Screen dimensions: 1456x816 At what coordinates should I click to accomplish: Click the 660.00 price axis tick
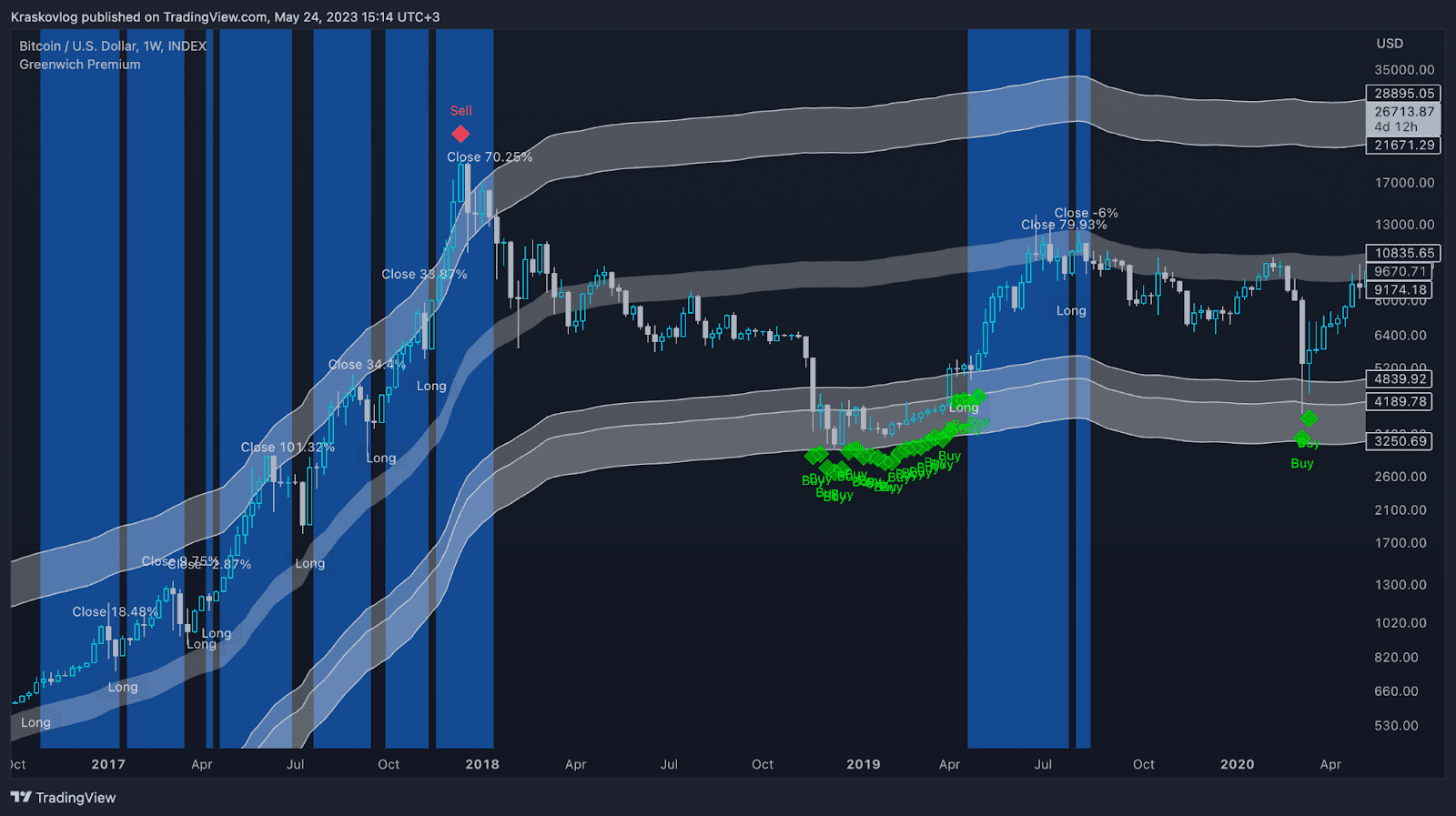(1397, 691)
